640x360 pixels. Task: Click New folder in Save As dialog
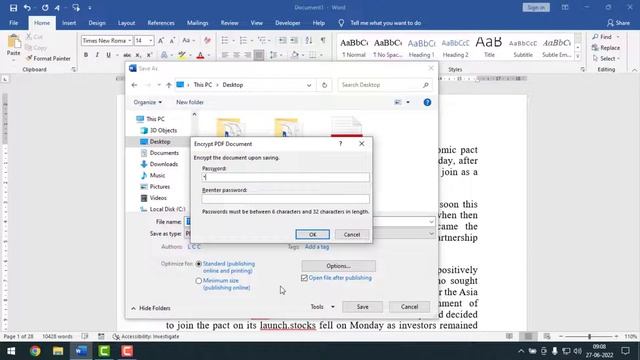pyautogui.click(x=190, y=102)
